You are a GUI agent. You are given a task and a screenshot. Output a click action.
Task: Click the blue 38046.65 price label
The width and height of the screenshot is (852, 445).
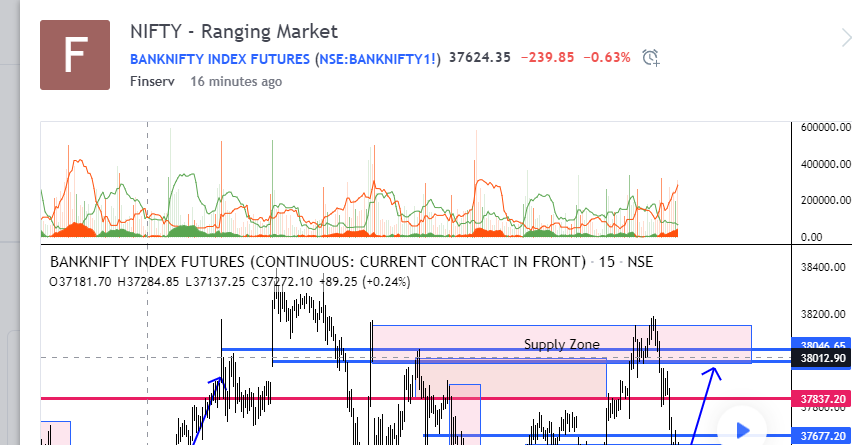click(x=820, y=343)
